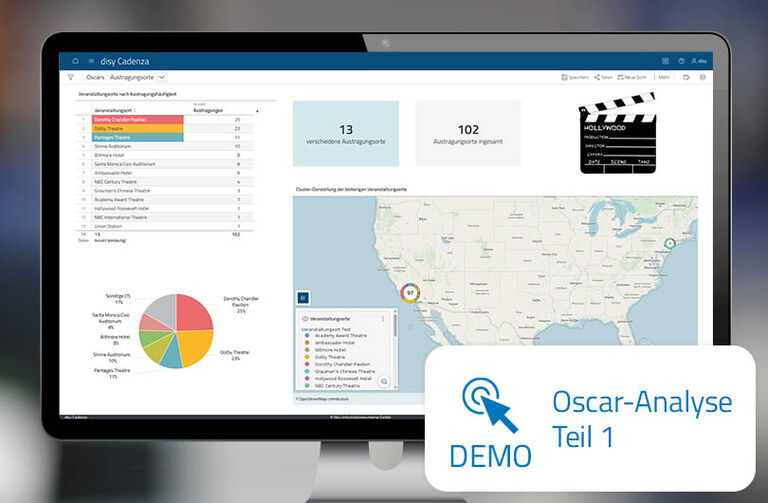Click Grauman's Chinese Theatre legend entry
Image resolution: width=768 pixels, height=503 pixels.
coord(340,371)
